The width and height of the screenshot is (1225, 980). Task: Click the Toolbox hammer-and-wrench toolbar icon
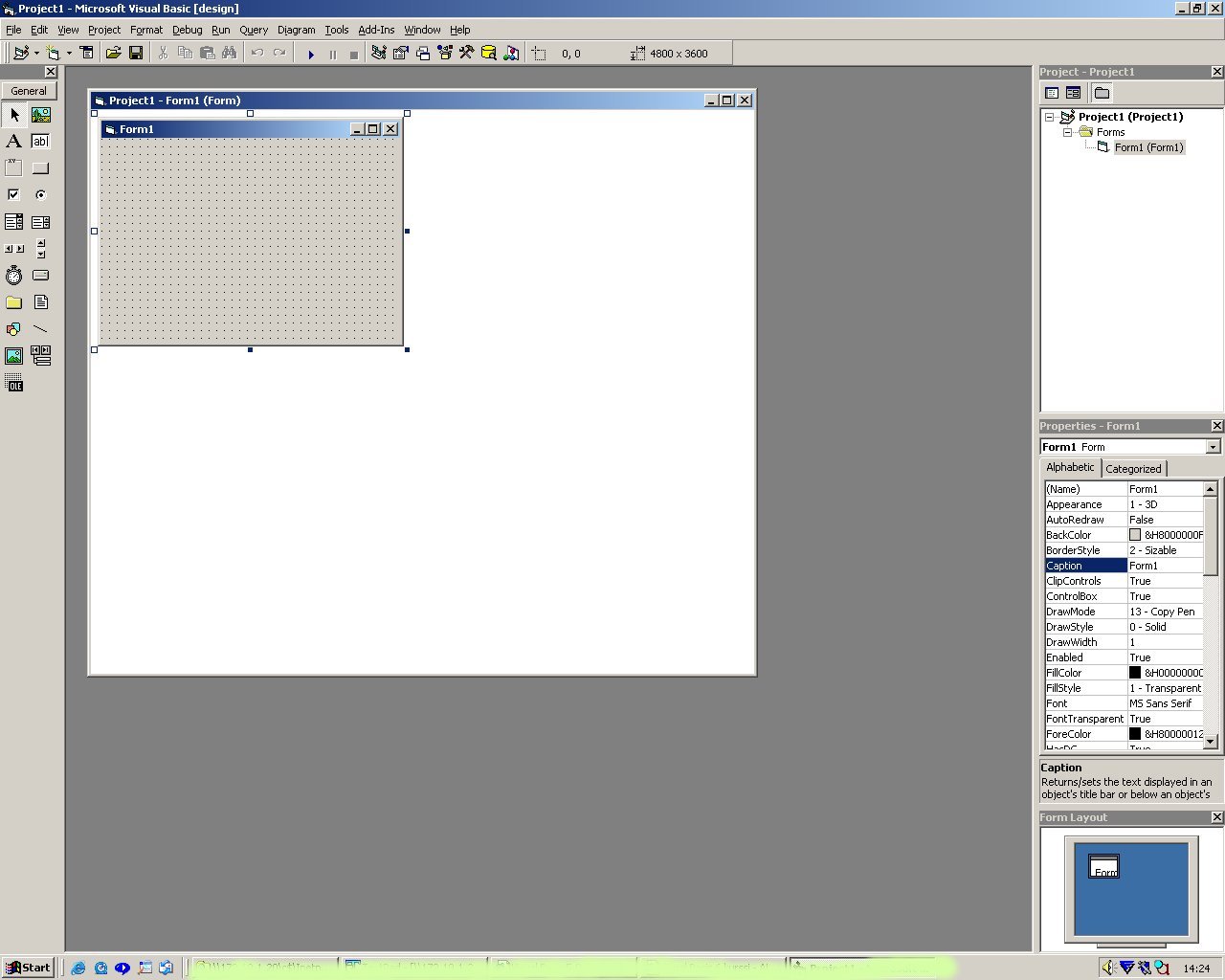point(467,54)
